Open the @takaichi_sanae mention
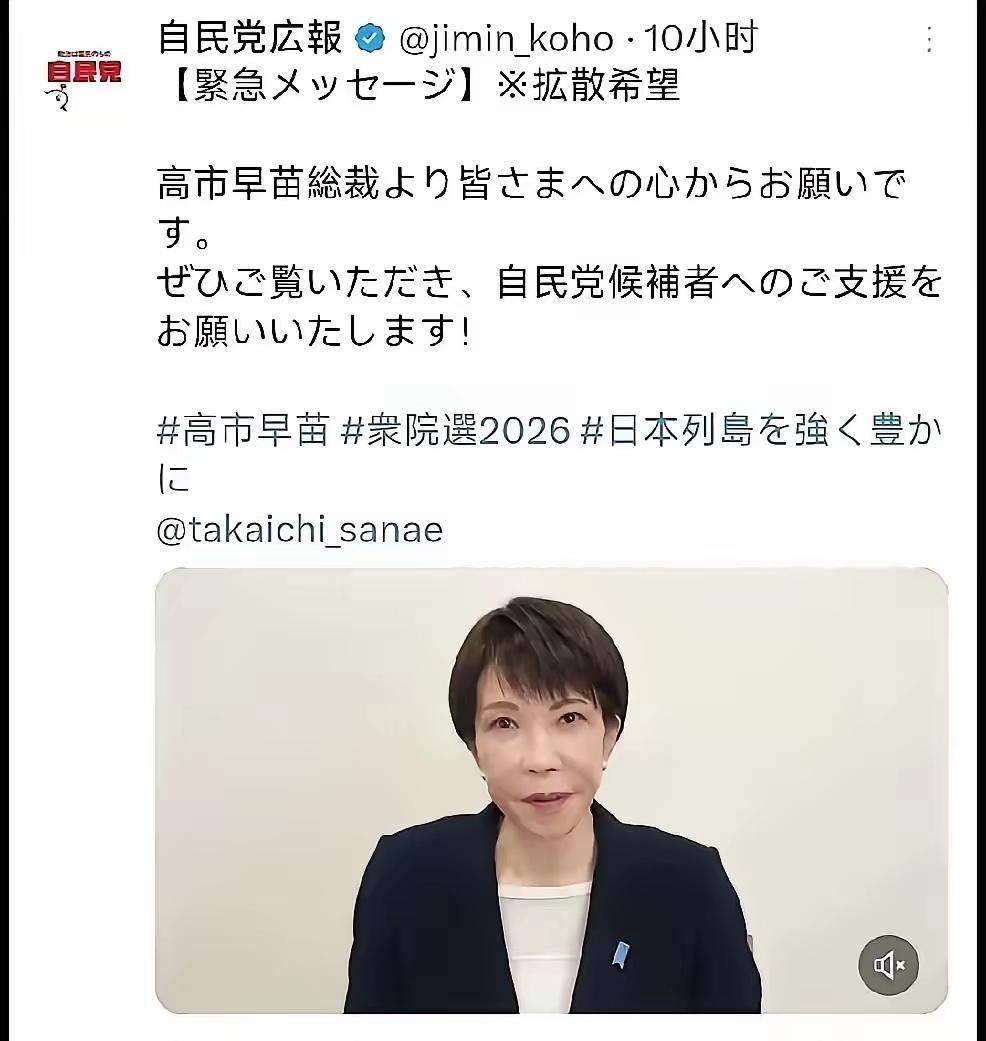The height and width of the screenshot is (1041, 986). pos(300,530)
